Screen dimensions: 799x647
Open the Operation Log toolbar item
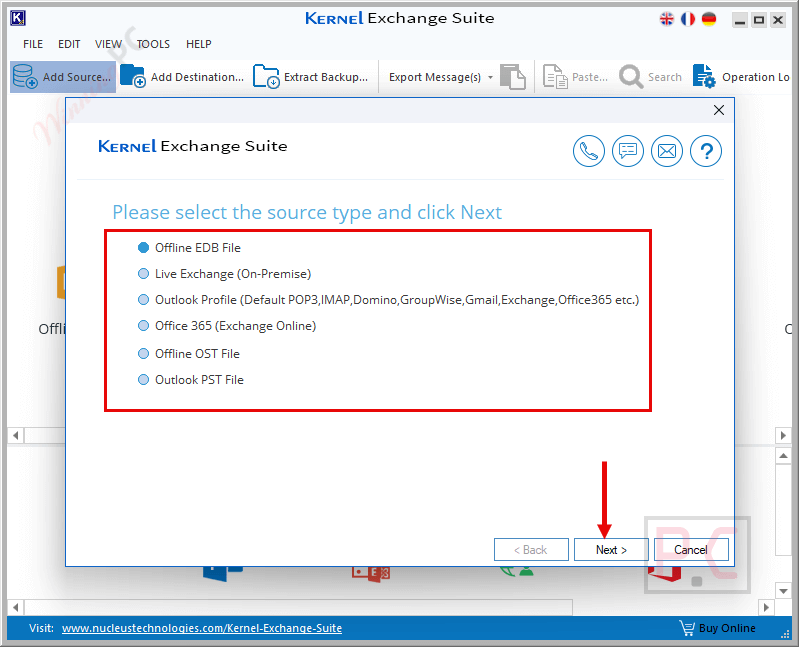pyautogui.click(x=741, y=77)
